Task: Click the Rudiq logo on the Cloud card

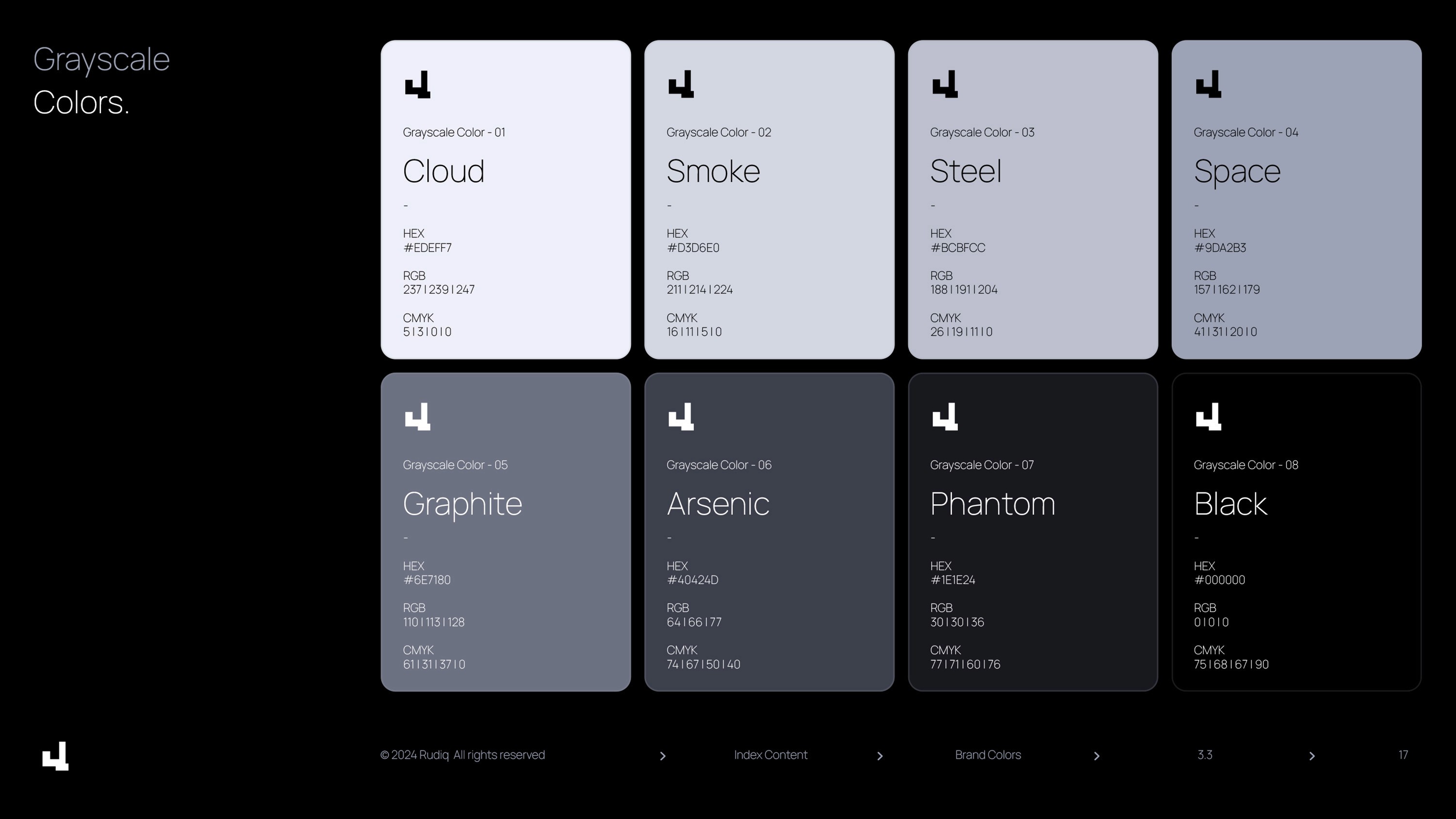Action: pos(418,84)
